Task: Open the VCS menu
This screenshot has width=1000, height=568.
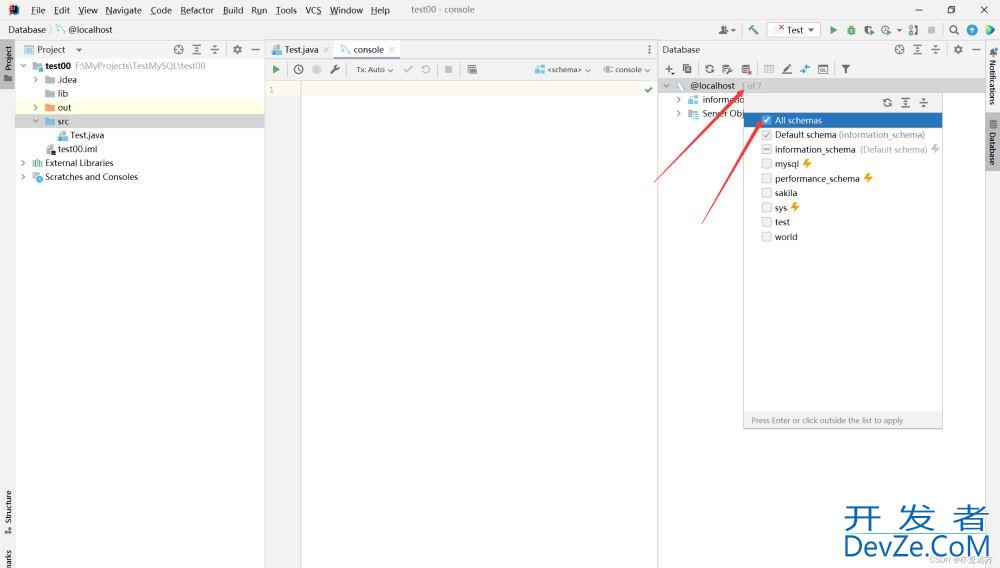Action: coord(313,10)
